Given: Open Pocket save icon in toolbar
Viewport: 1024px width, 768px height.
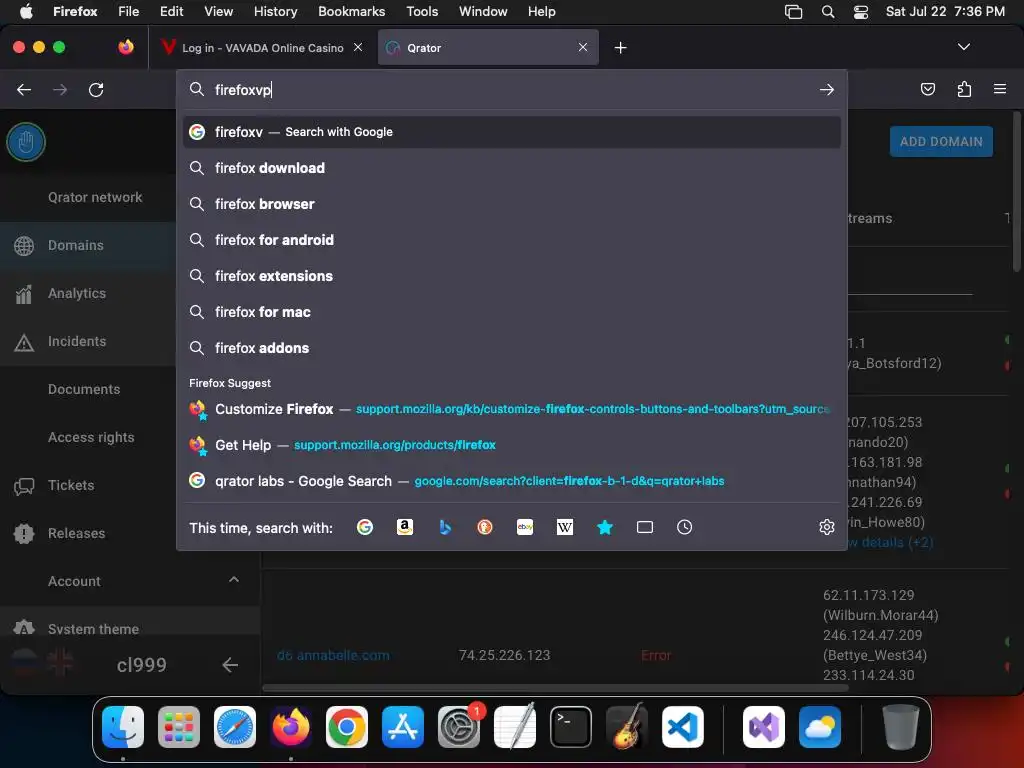Looking at the screenshot, I should coord(927,89).
